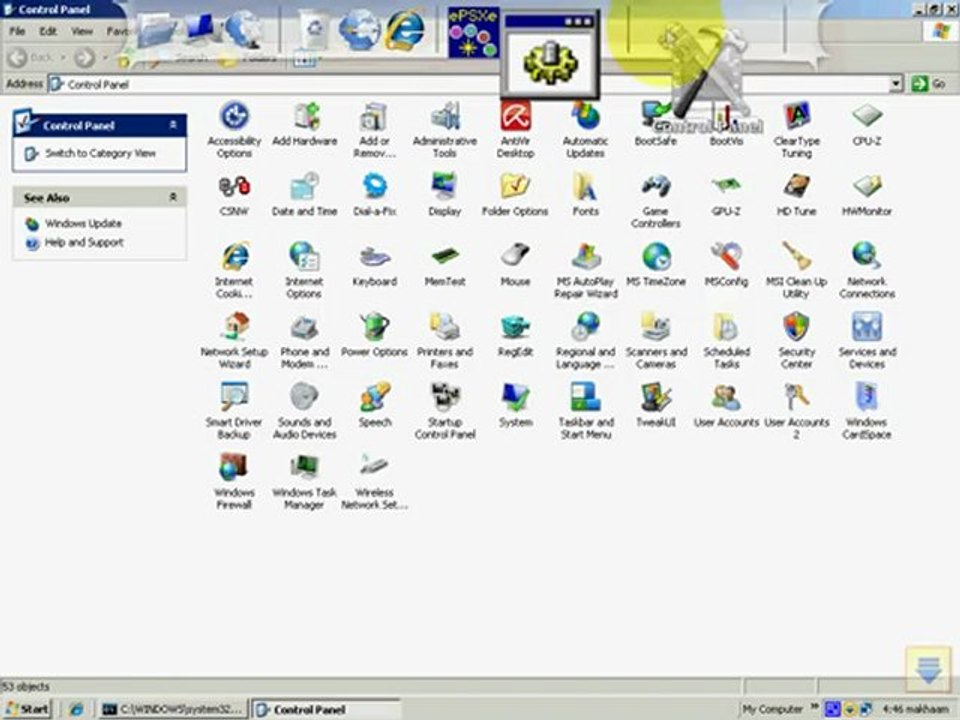Open the TweakUI icon

coord(656,405)
